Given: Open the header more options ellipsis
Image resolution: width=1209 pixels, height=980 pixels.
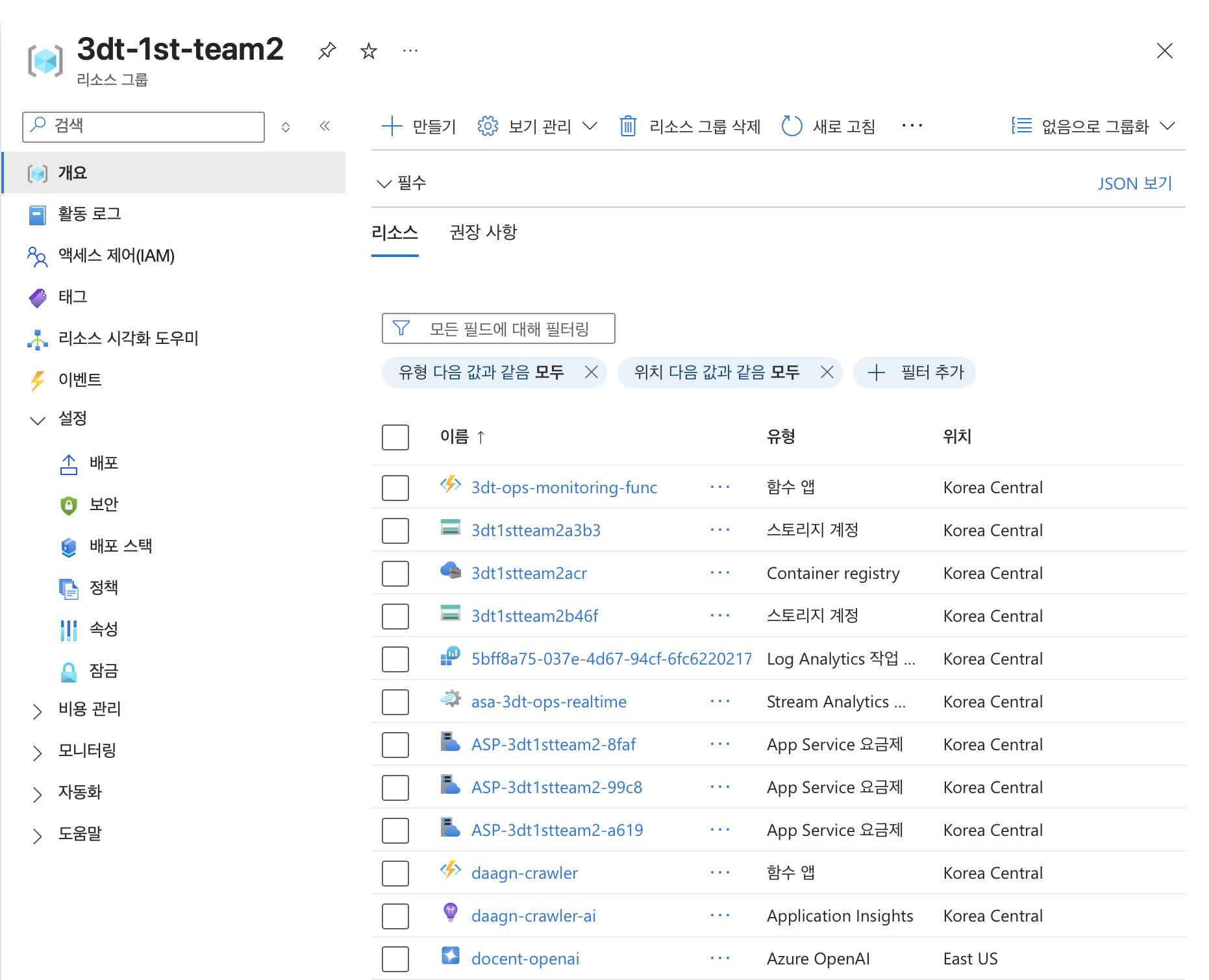Looking at the screenshot, I should [x=410, y=51].
